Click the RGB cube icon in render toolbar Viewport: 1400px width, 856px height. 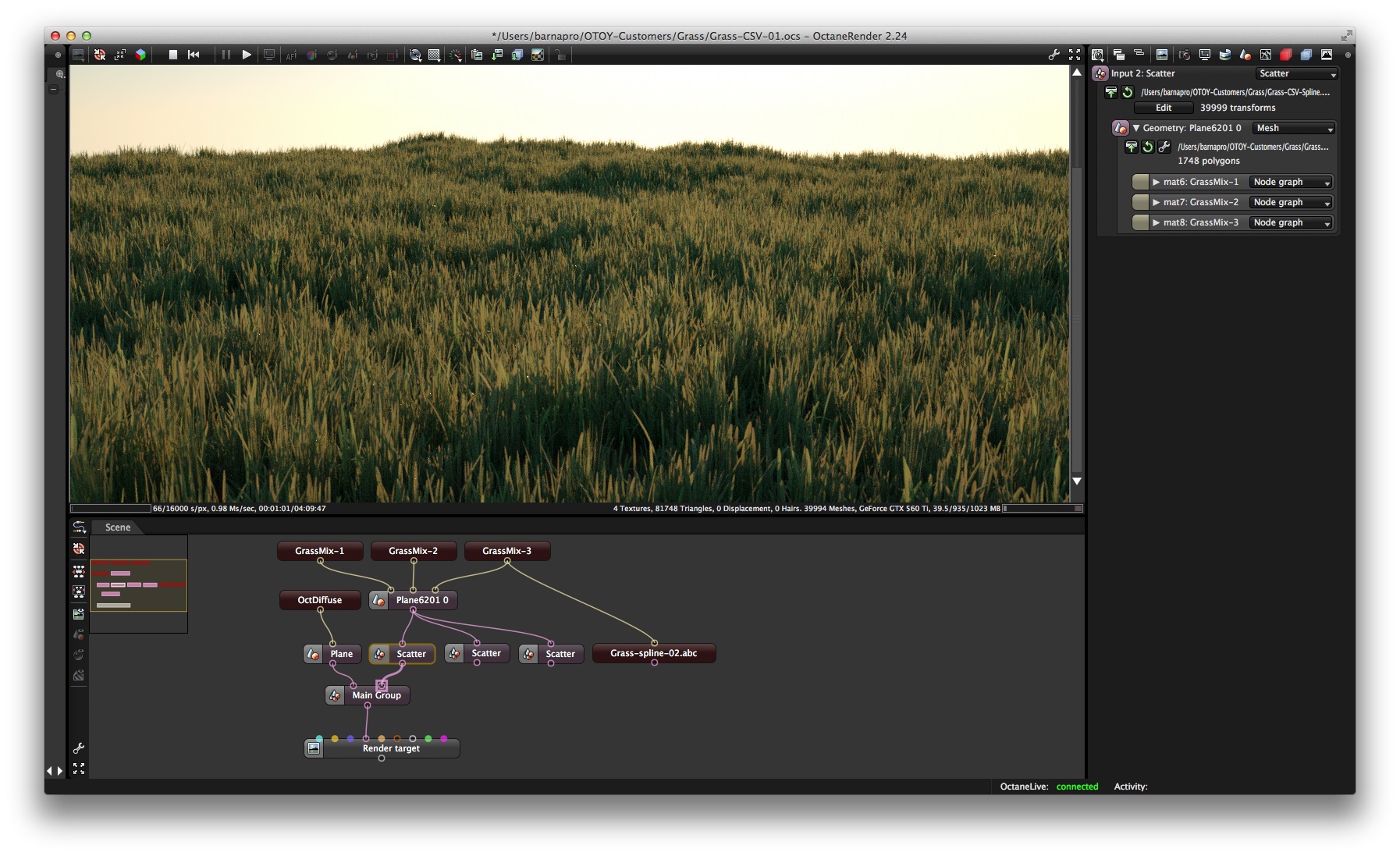(x=140, y=55)
